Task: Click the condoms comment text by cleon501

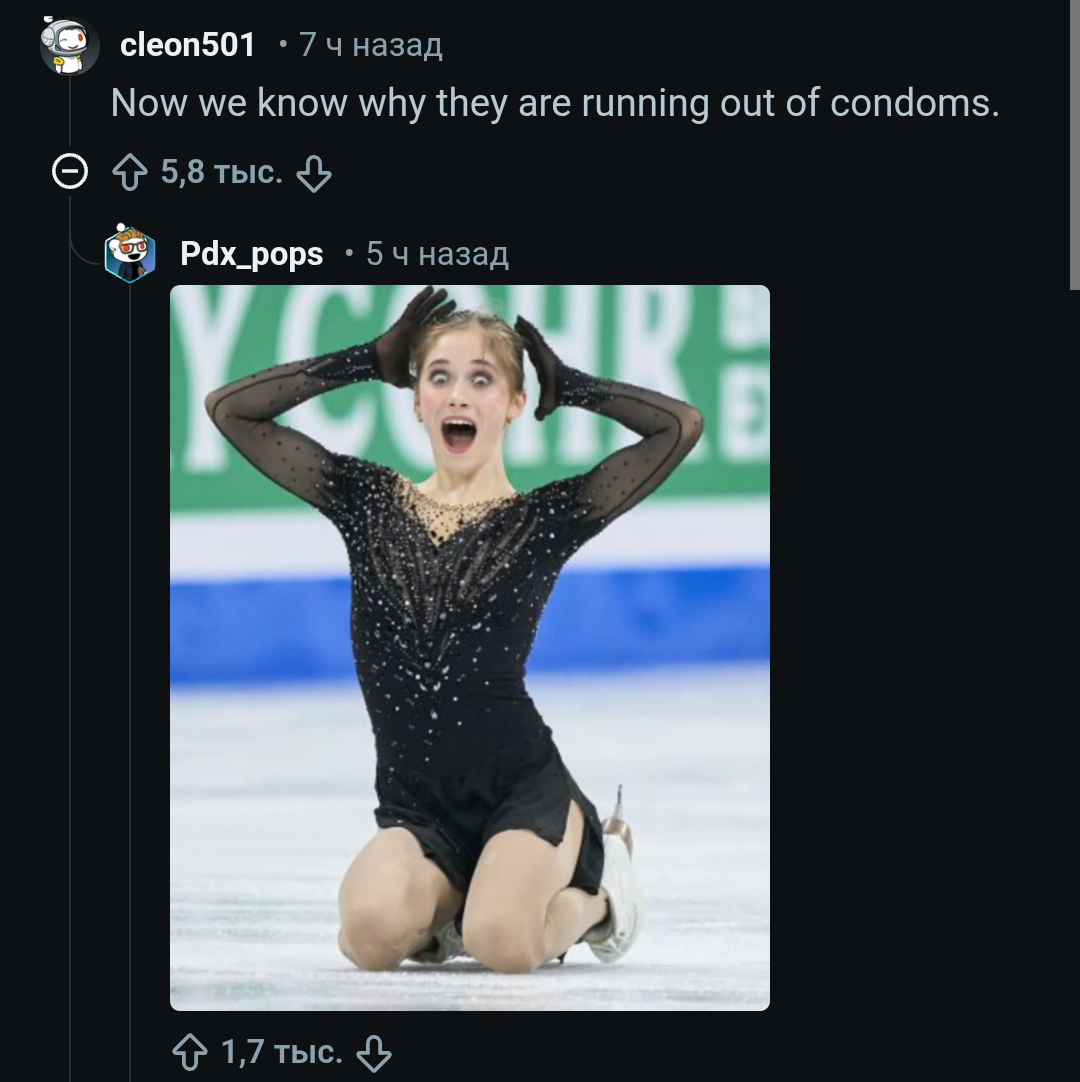Action: point(555,103)
